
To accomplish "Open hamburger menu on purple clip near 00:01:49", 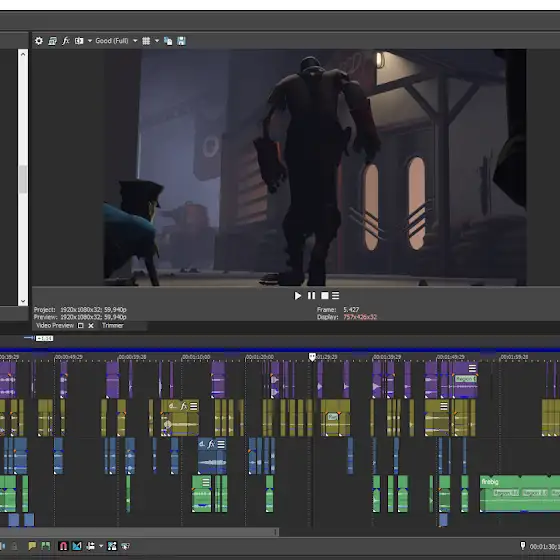I will coord(472,368).
